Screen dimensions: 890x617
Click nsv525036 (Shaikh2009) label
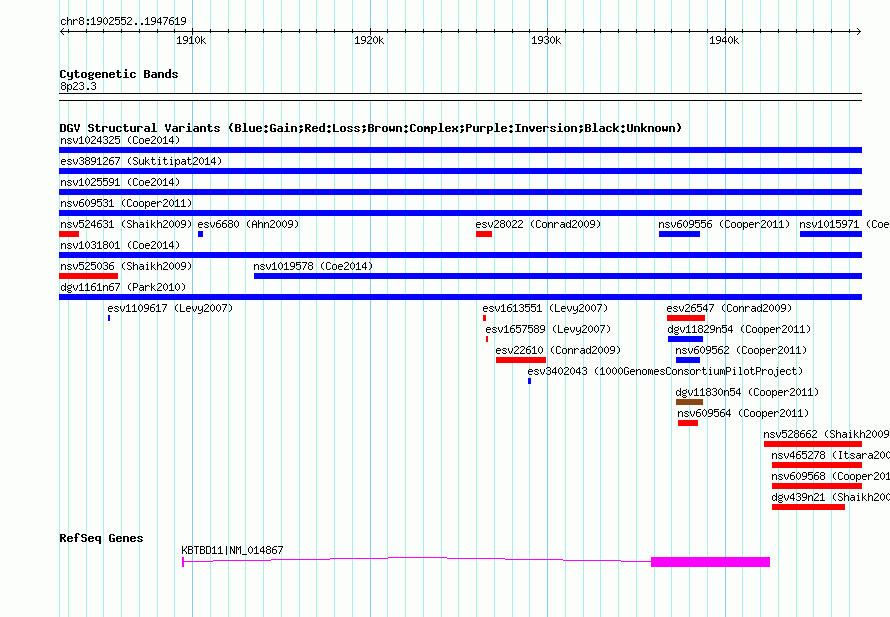point(126,266)
